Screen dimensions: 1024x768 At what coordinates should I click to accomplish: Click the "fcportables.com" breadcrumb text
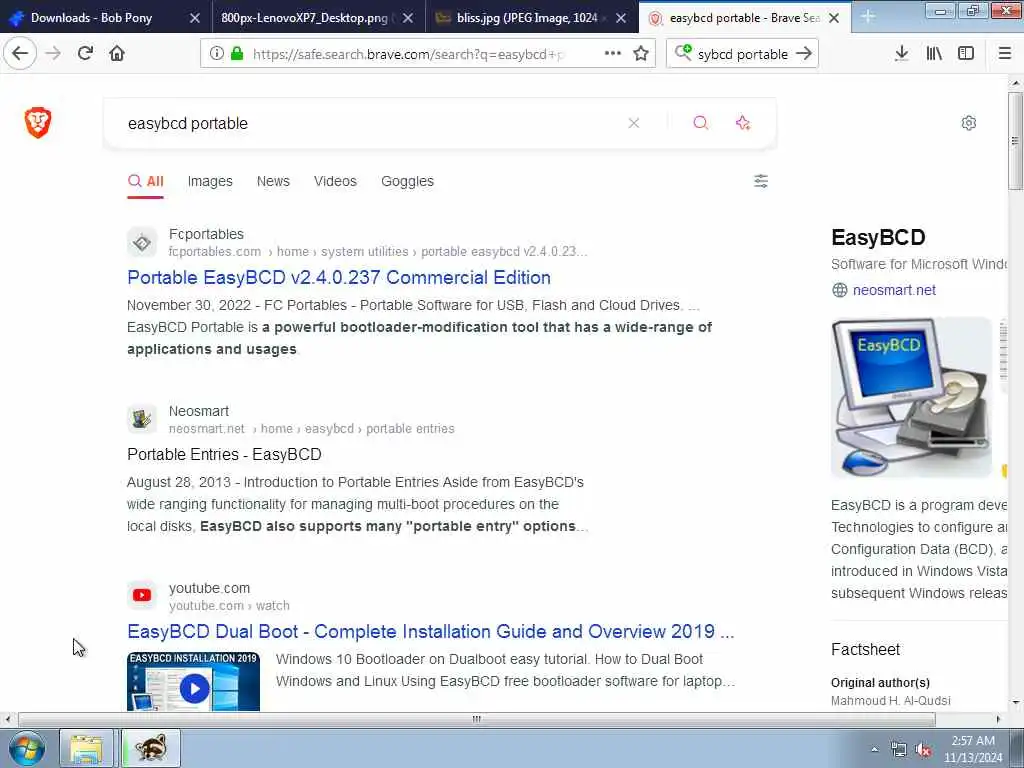coord(215,251)
